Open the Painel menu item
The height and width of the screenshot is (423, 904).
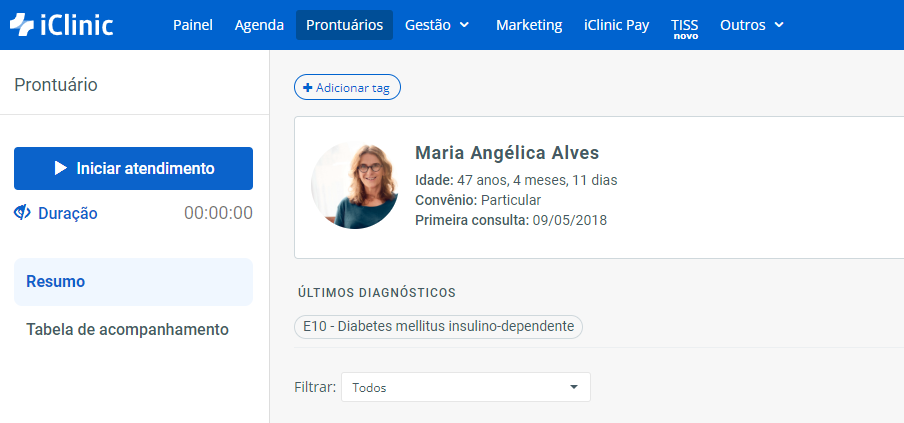pyautogui.click(x=193, y=25)
